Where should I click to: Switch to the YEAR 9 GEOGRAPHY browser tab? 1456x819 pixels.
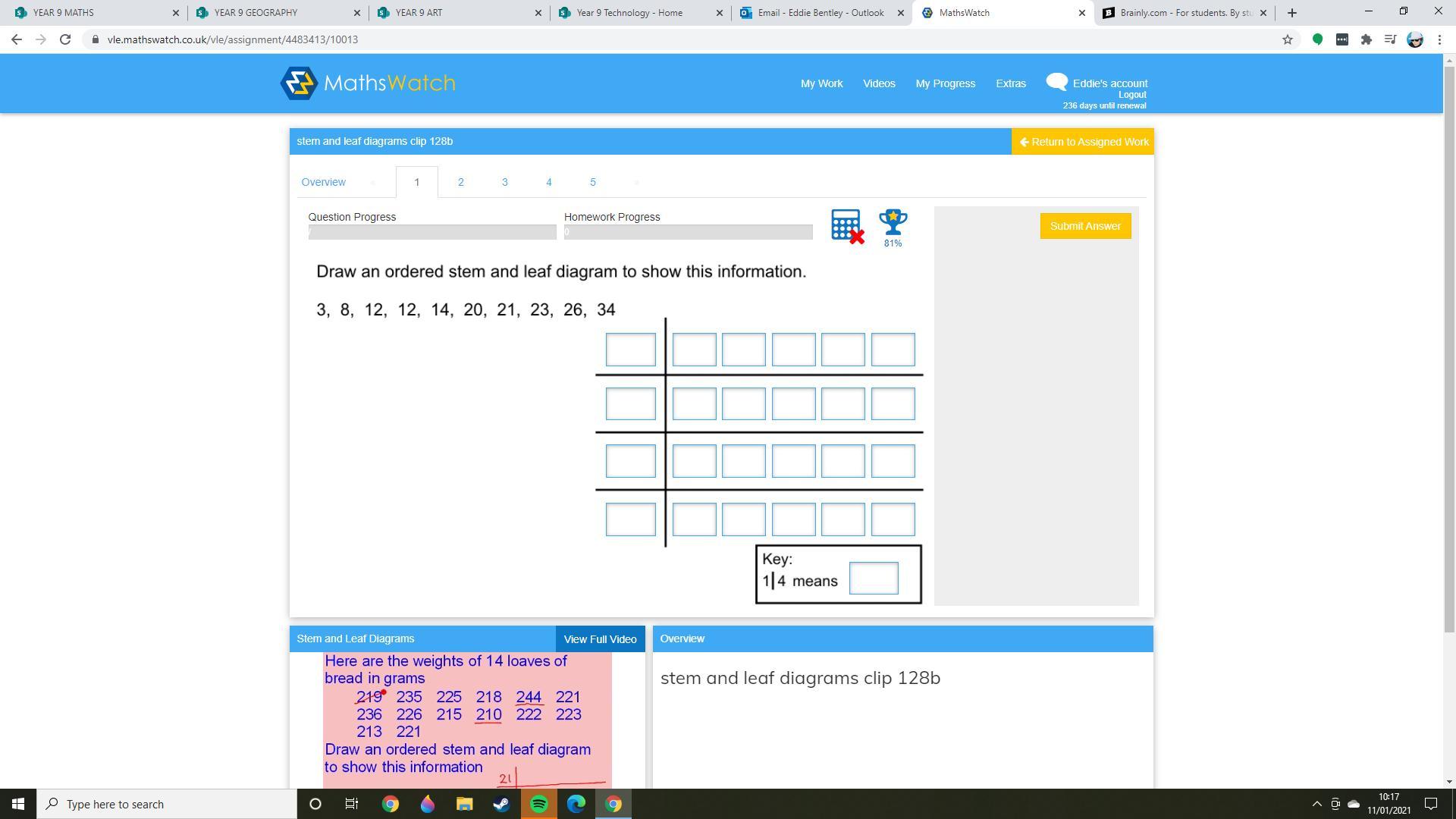click(256, 13)
